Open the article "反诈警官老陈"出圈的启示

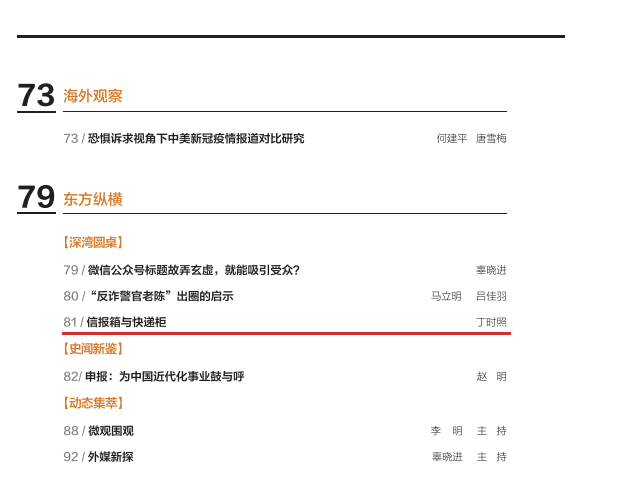point(162,296)
